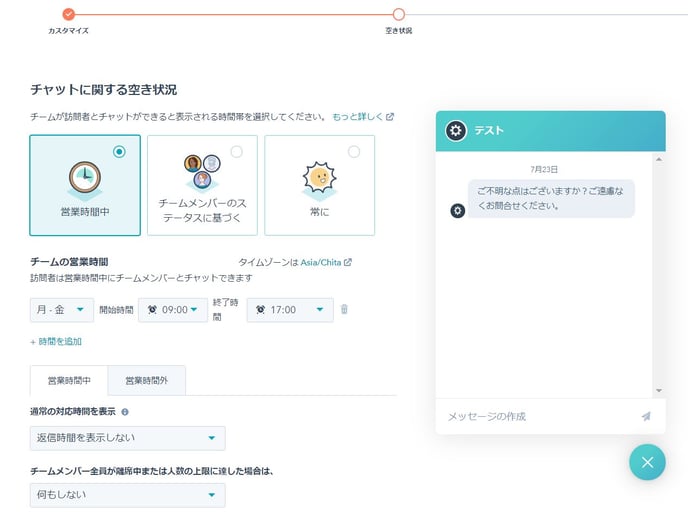Image resolution: width=688 pixels, height=514 pixels.
Task: Click + 時間を追加 link
Action: [56, 341]
